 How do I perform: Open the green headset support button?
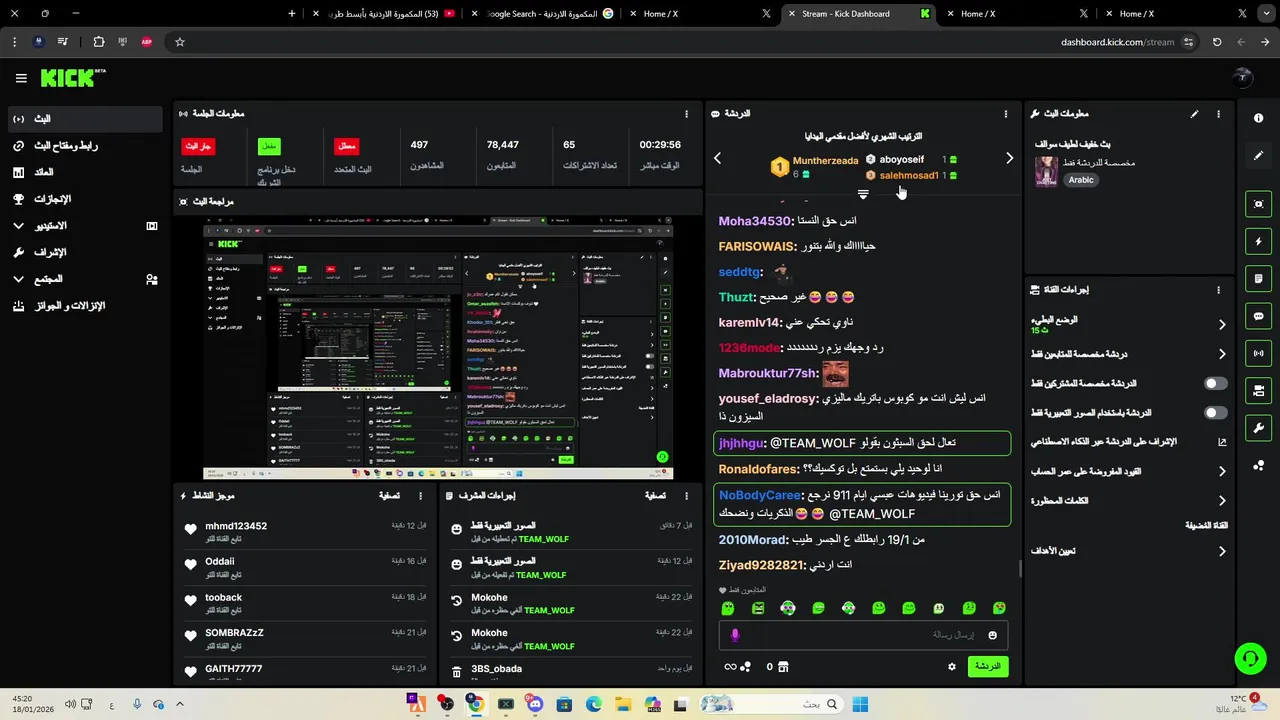tap(1250, 658)
